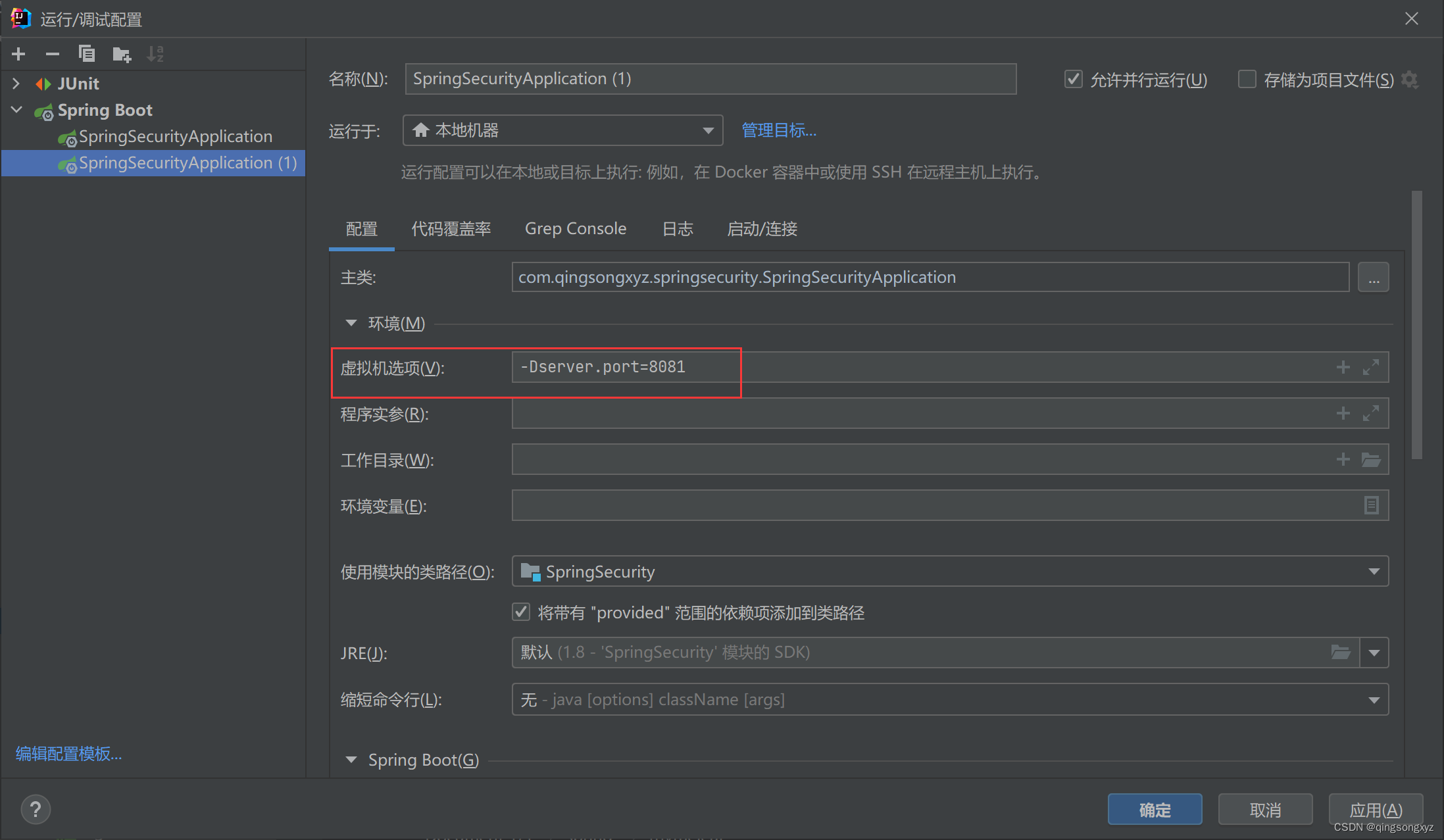Browse main class with ellipsis button

[x=1374, y=277]
